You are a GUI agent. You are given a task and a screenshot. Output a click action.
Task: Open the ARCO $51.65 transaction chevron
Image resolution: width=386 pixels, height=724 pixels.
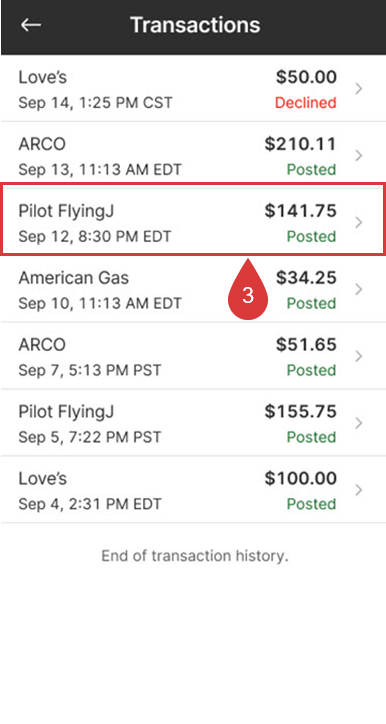(x=359, y=356)
